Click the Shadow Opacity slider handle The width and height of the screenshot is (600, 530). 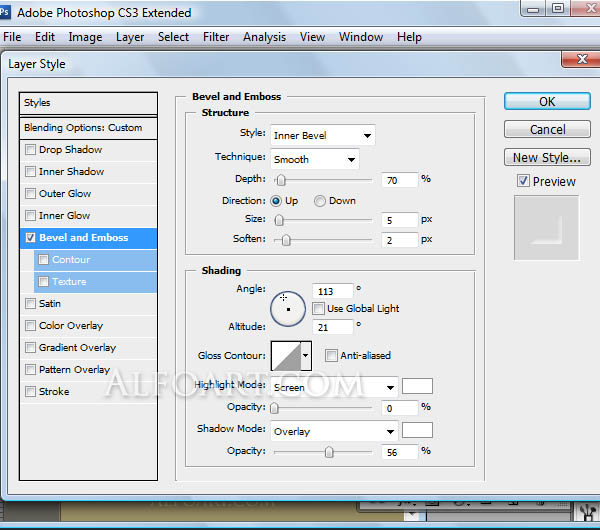pos(329,452)
